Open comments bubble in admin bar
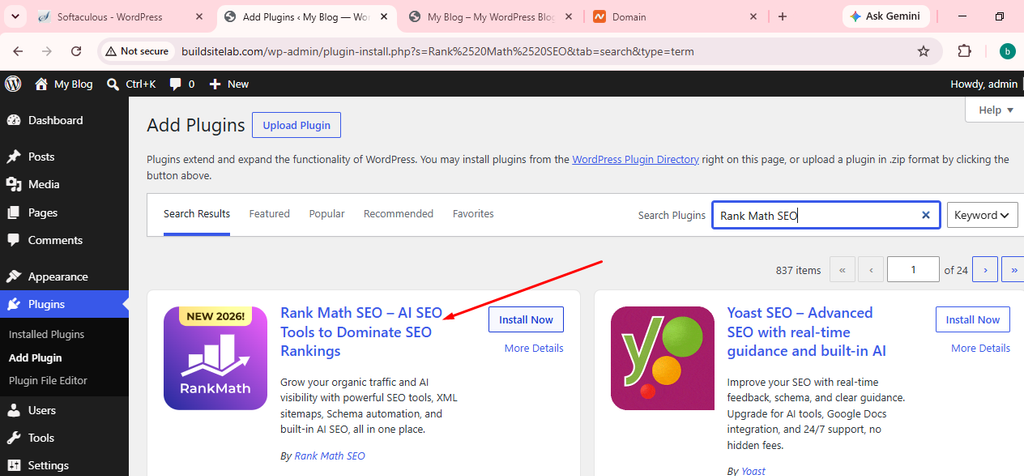The height and width of the screenshot is (476, 1024). (182, 84)
